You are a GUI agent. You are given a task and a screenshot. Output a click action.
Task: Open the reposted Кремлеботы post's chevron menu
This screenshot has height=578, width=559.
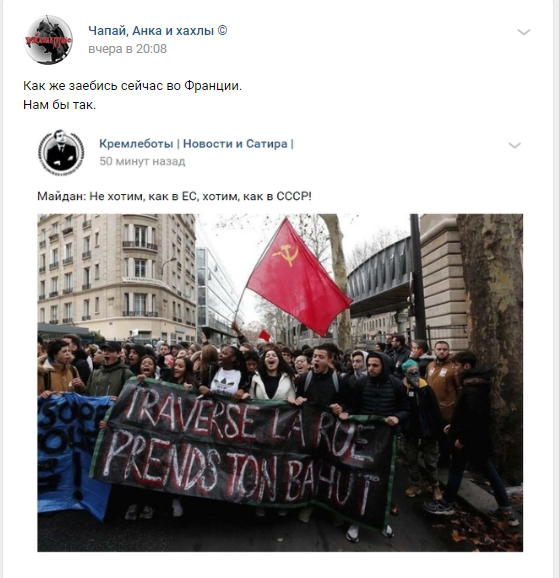click(x=514, y=145)
